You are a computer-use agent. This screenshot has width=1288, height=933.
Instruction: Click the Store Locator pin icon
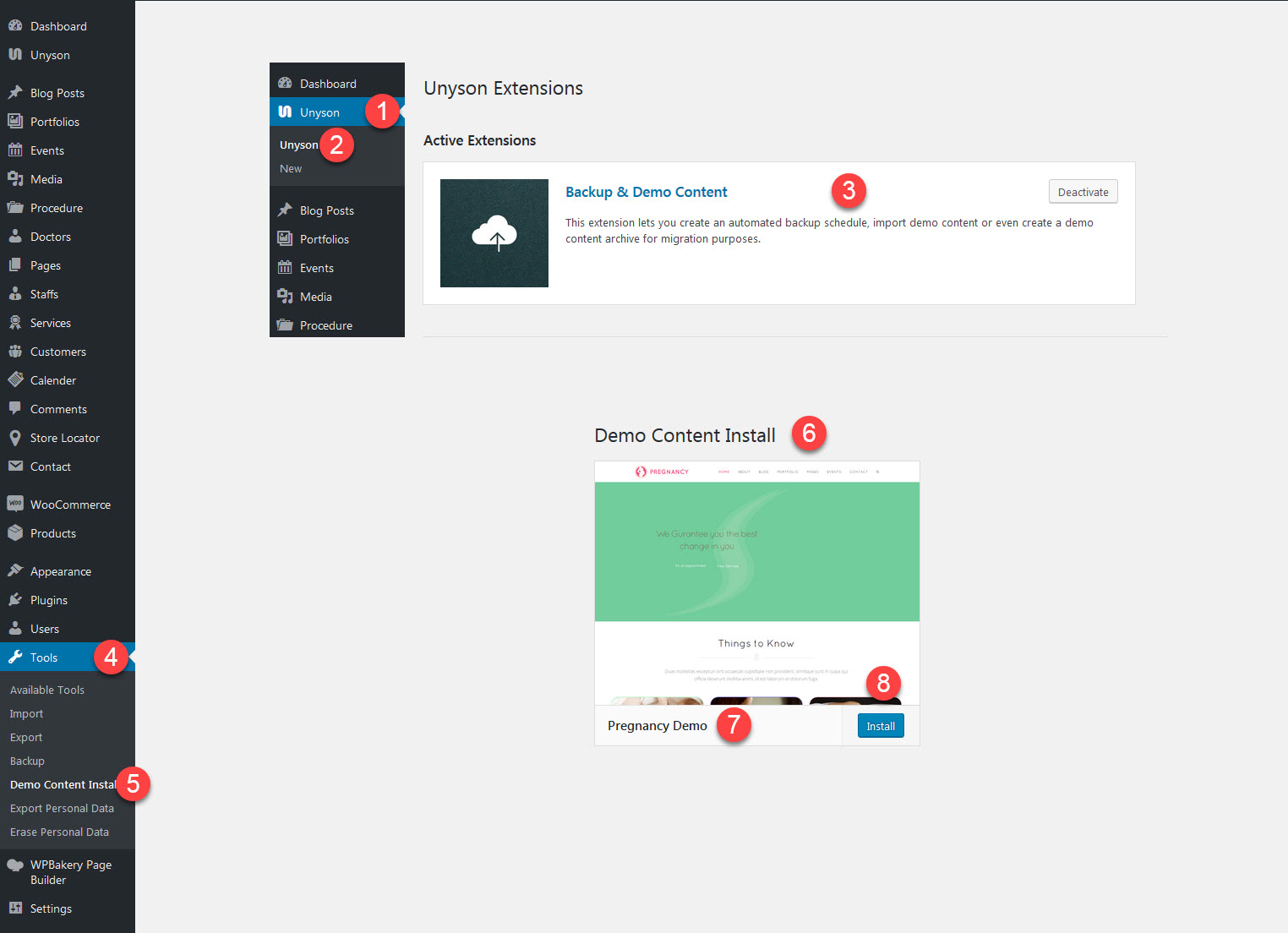(15, 438)
